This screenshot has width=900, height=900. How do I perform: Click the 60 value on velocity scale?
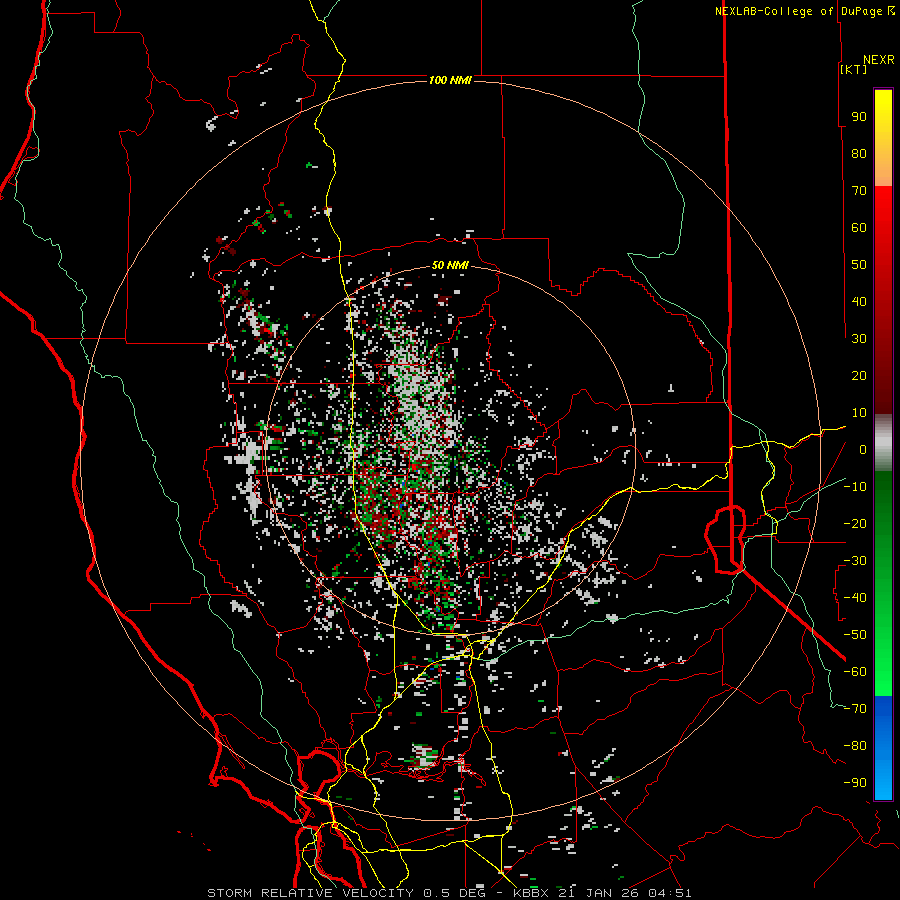coord(859,227)
